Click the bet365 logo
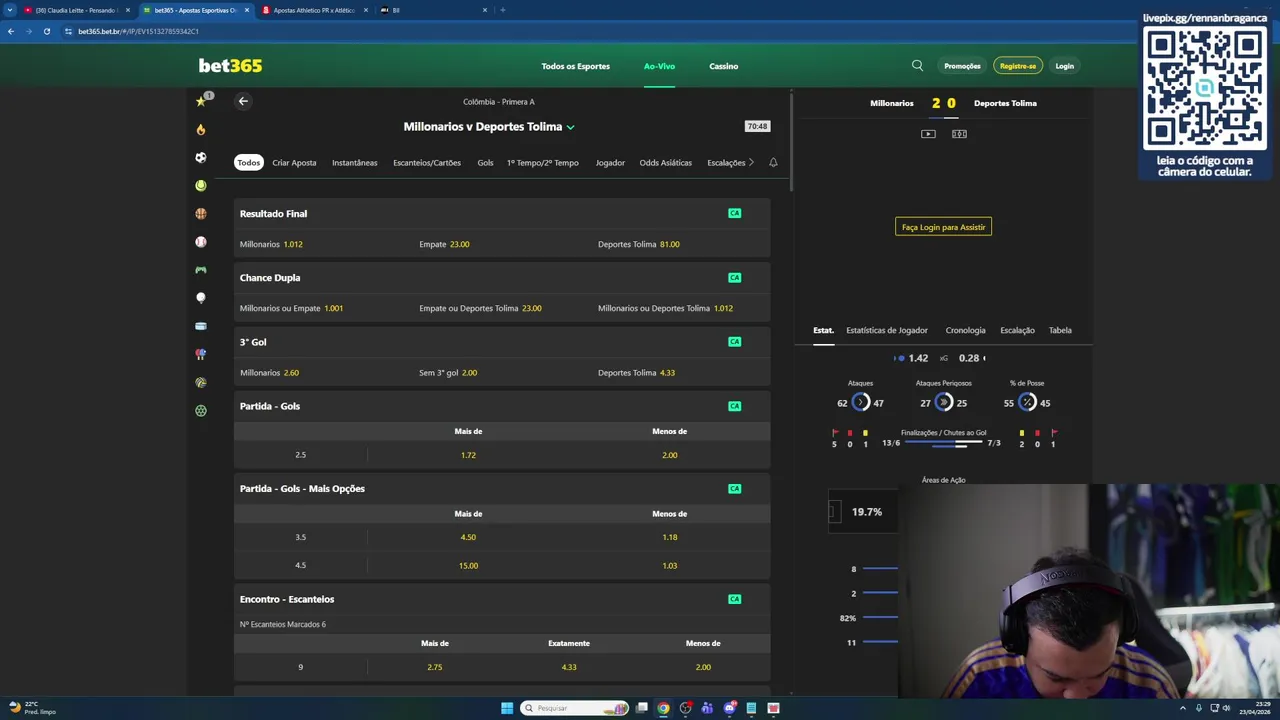 [230, 66]
